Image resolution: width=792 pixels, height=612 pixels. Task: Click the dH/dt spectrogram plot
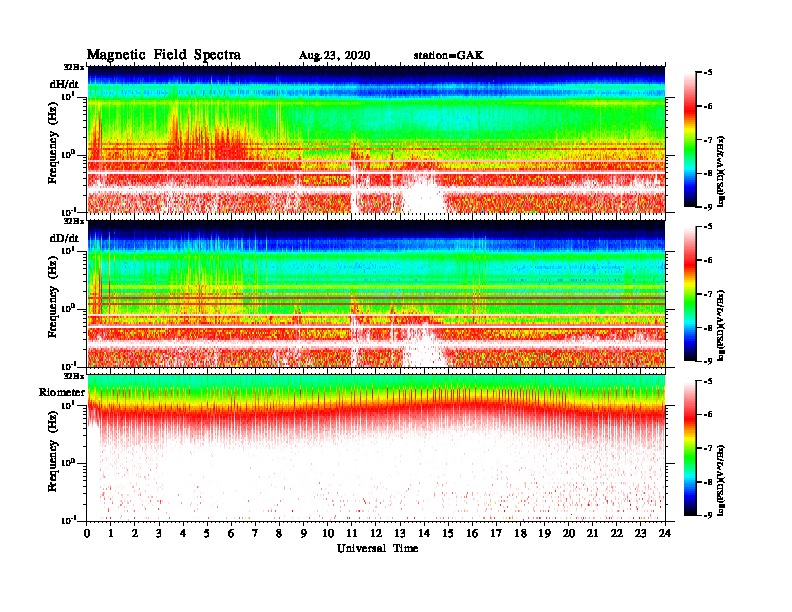point(376,140)
